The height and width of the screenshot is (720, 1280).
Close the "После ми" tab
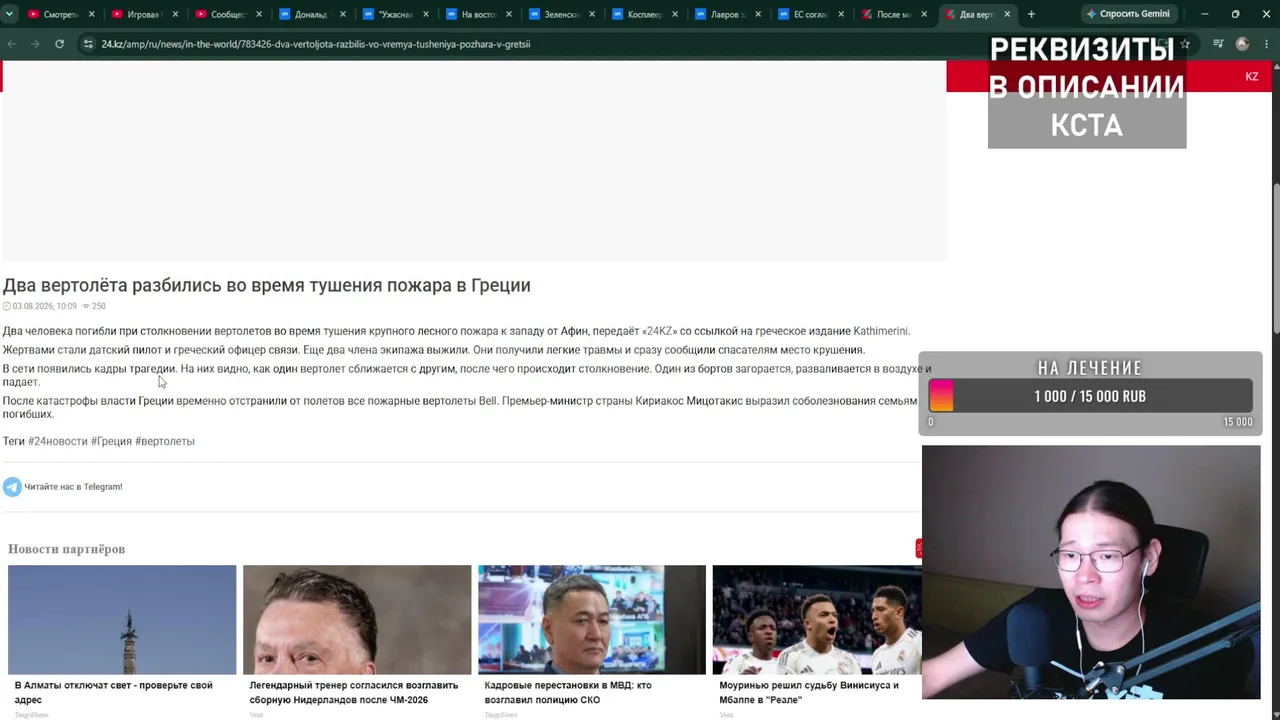point(924,14)
